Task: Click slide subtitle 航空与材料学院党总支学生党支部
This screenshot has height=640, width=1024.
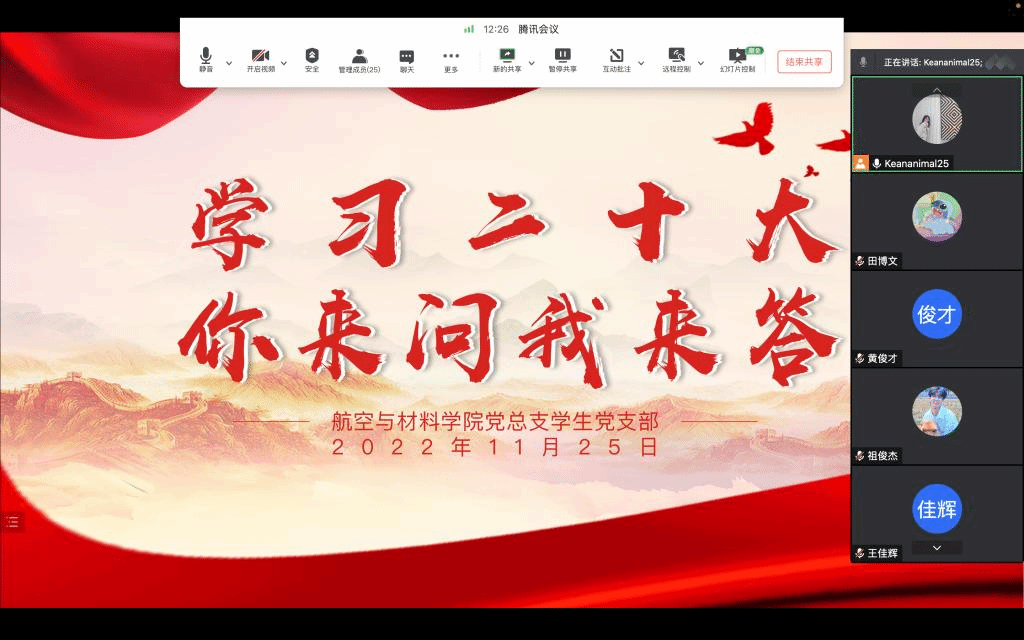Action: pos(495,422)
